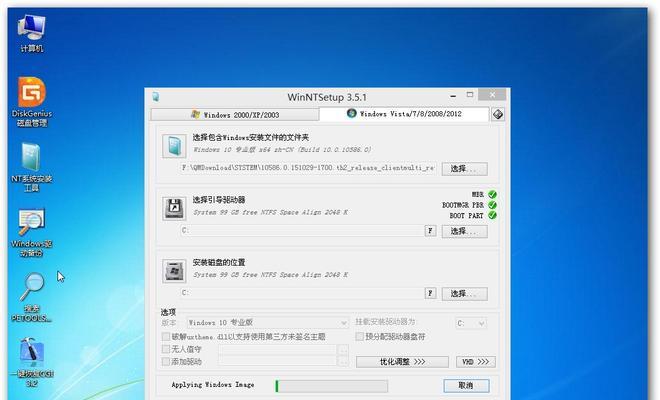This screenshot has height=400, width=660.
Task: Minimize the WinNTSetup window
Action: tap(453, 96)
